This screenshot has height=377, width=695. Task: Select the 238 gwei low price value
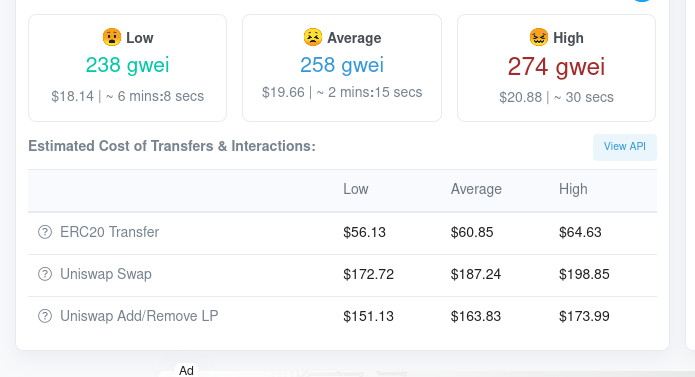click(127, 65)
